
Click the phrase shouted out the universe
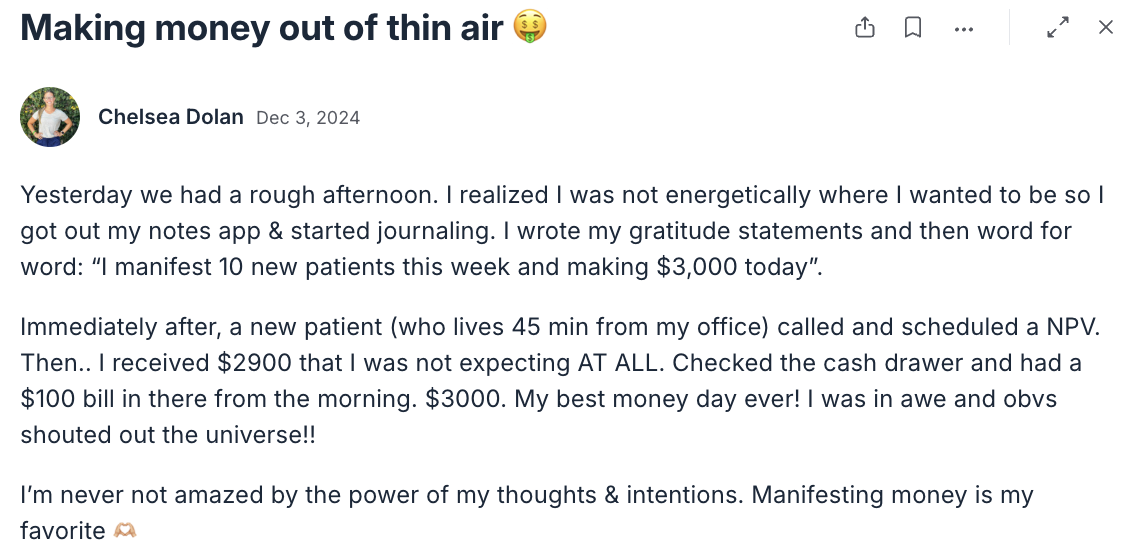click(x=160, y=435)
